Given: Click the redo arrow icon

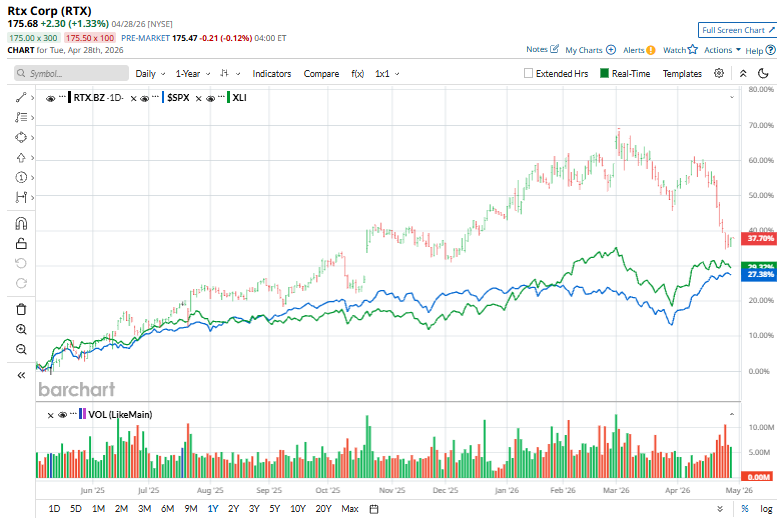Looking at the screenshot, I should coord(21,283).
